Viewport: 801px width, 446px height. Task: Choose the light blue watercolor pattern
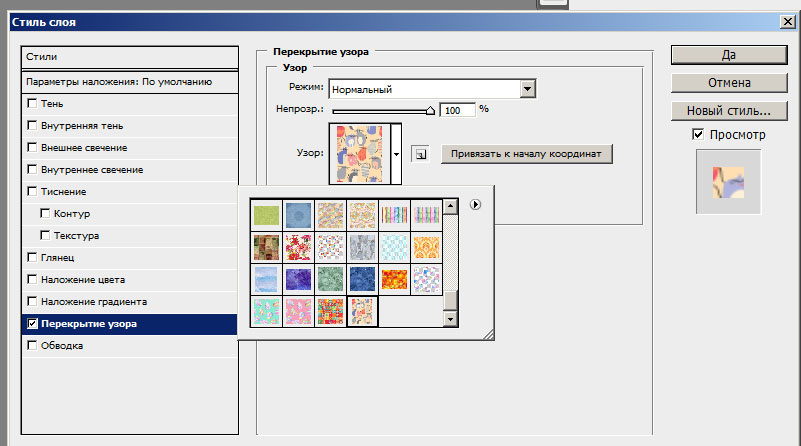click(x=267, y=279)
